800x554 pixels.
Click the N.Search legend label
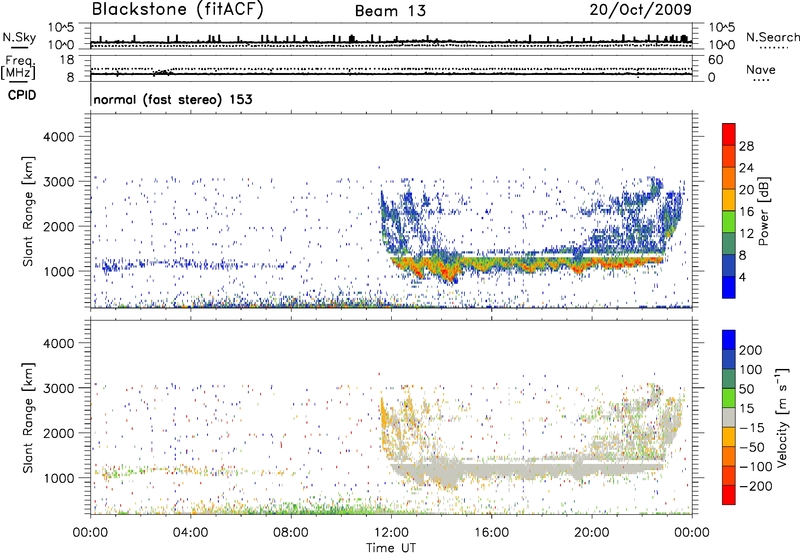coord(772,37)
